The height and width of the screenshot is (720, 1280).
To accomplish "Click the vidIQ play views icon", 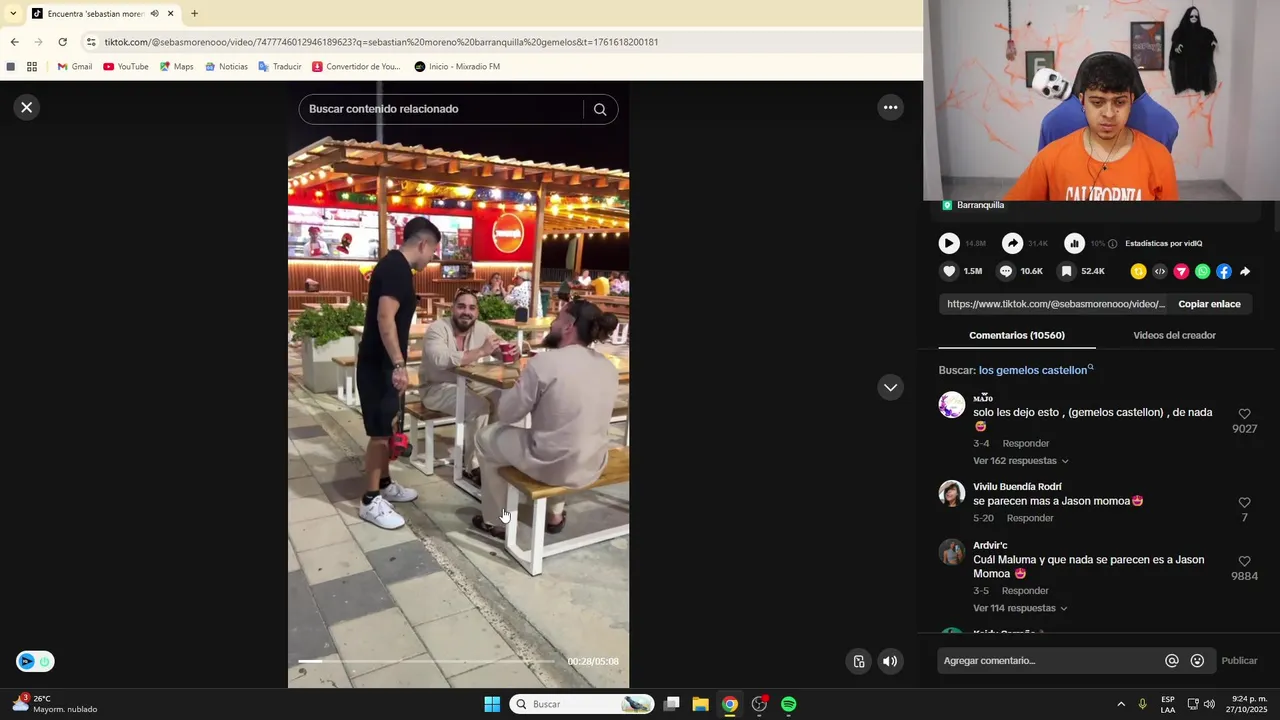I will pos(949,243).
